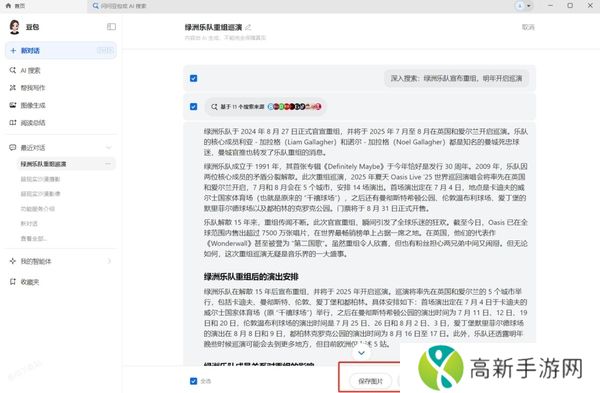Click the round account icon in the title bar
The image size is (600, 393).
(x=520, y=6)
